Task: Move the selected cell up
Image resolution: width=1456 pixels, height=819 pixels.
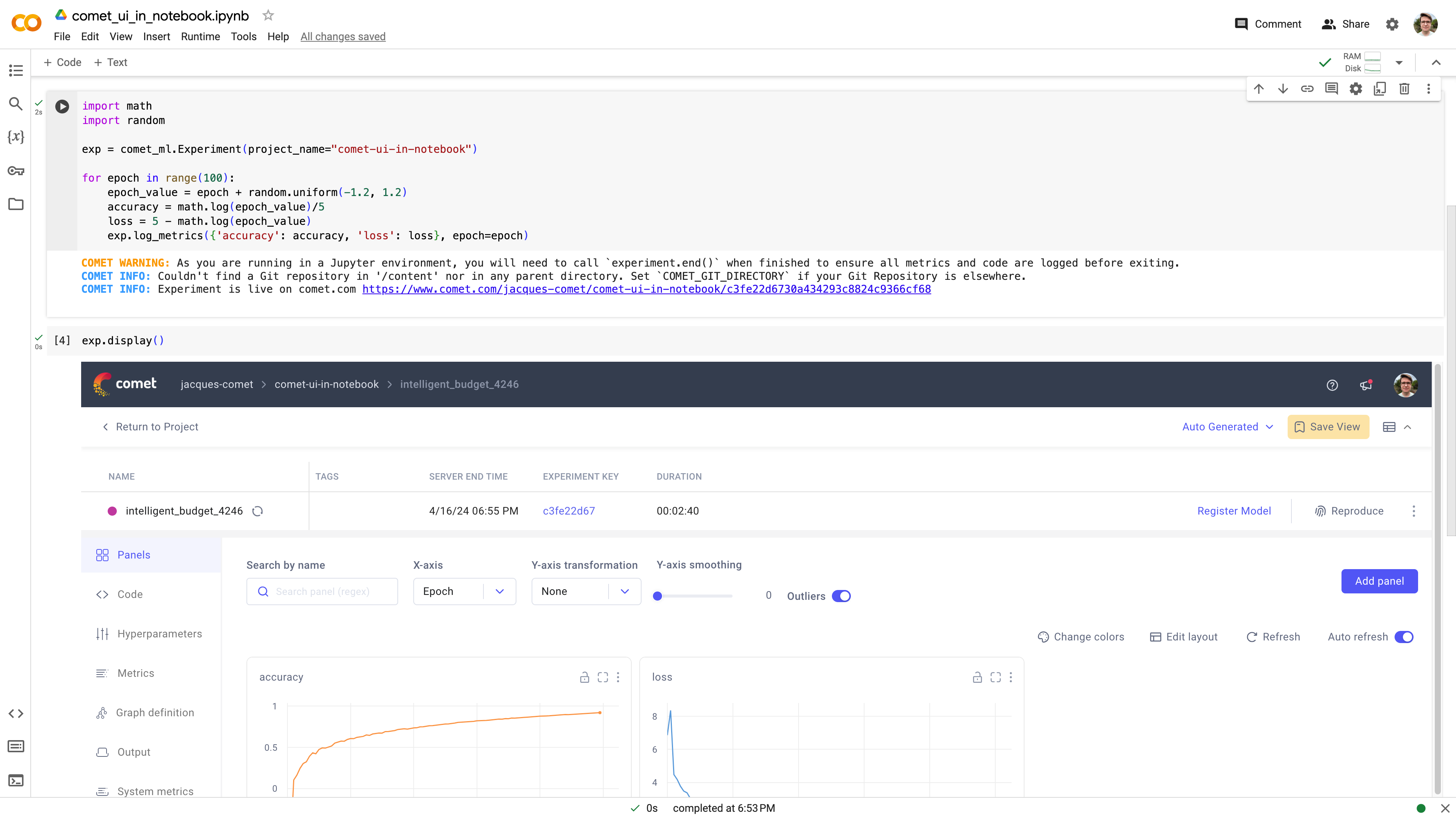Action: click(1259, 89)
